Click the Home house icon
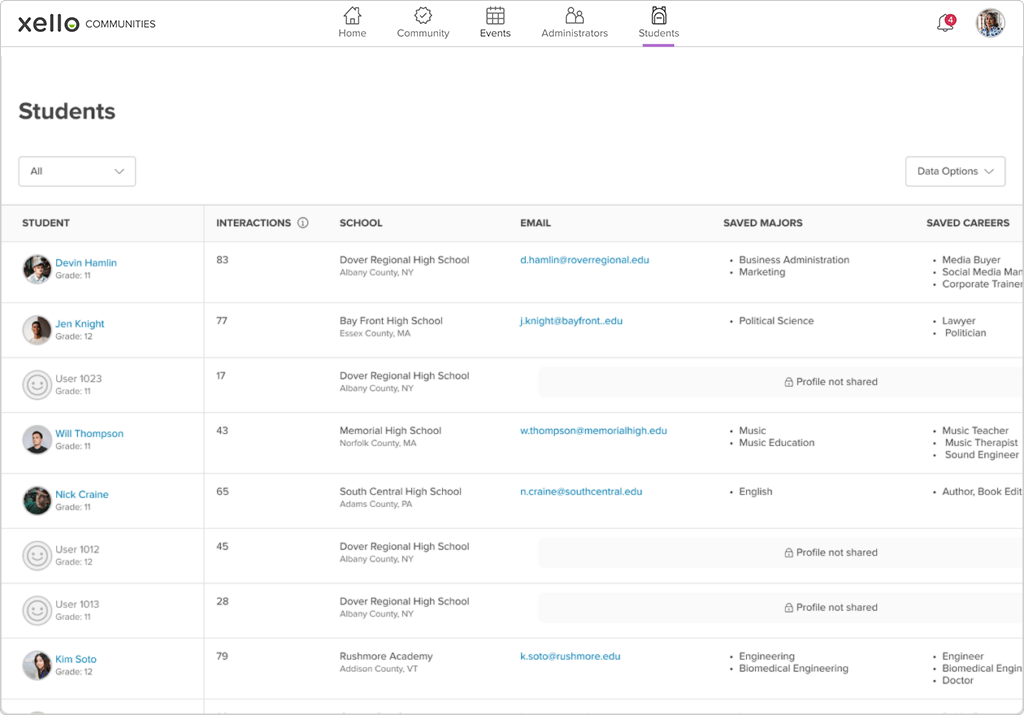1024x715 pixels. pyautogui.click(x=352, y=16)
